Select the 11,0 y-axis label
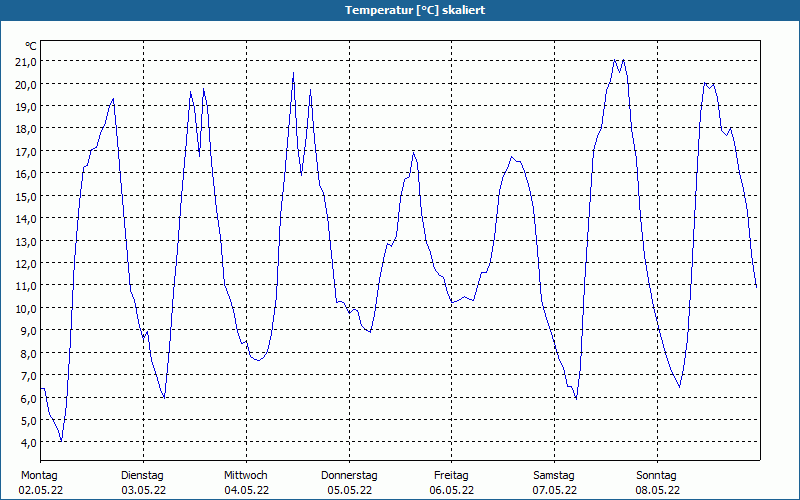Screen dimensions: 800x500 [26, 286]
